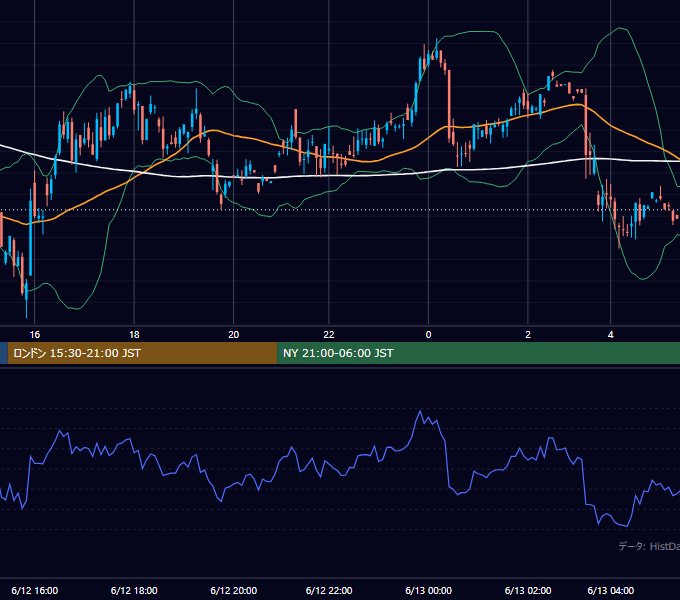Click the 6/12 22:00 date label
The width and height of the screenshot is (680, 600).
point(329,590)
